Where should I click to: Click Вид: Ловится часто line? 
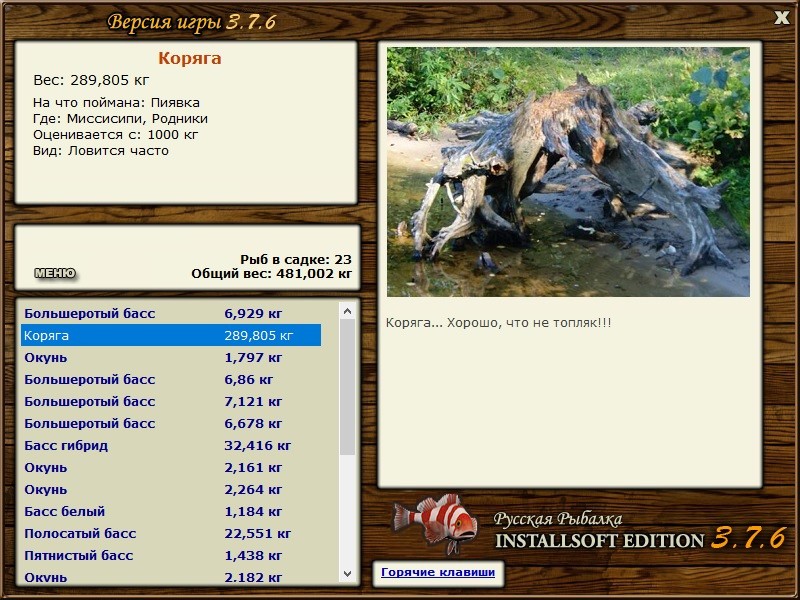[101, 151]
